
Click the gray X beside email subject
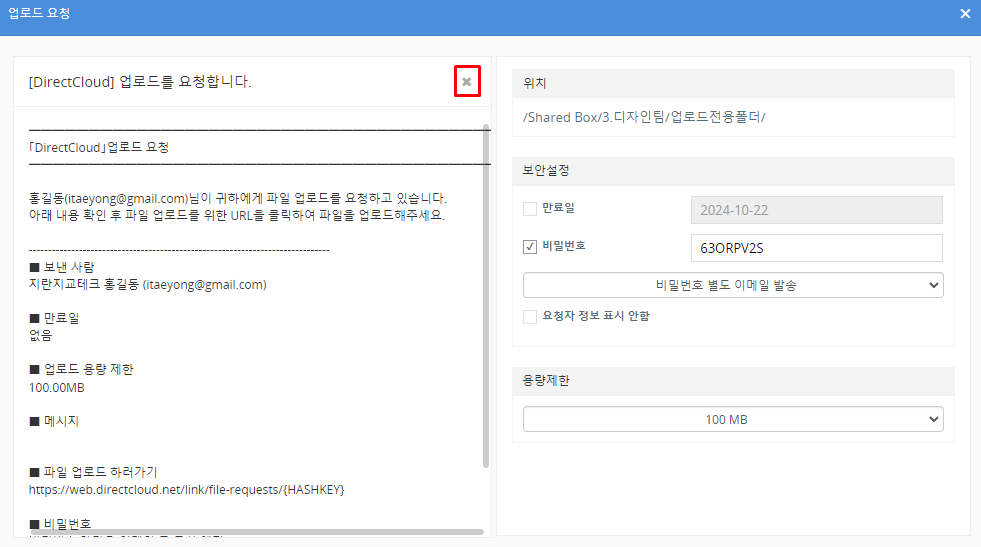[x=467, y=81]
